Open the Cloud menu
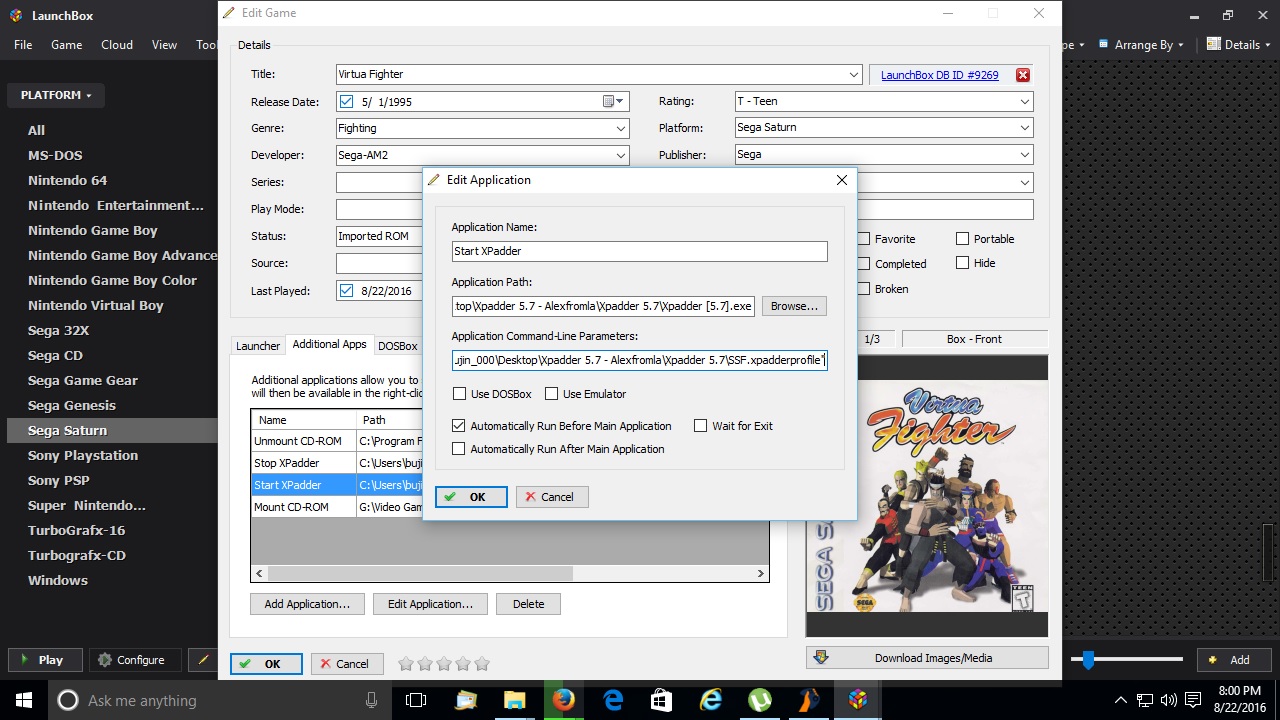The image size is (1280, 720). [x=117, y=44]
